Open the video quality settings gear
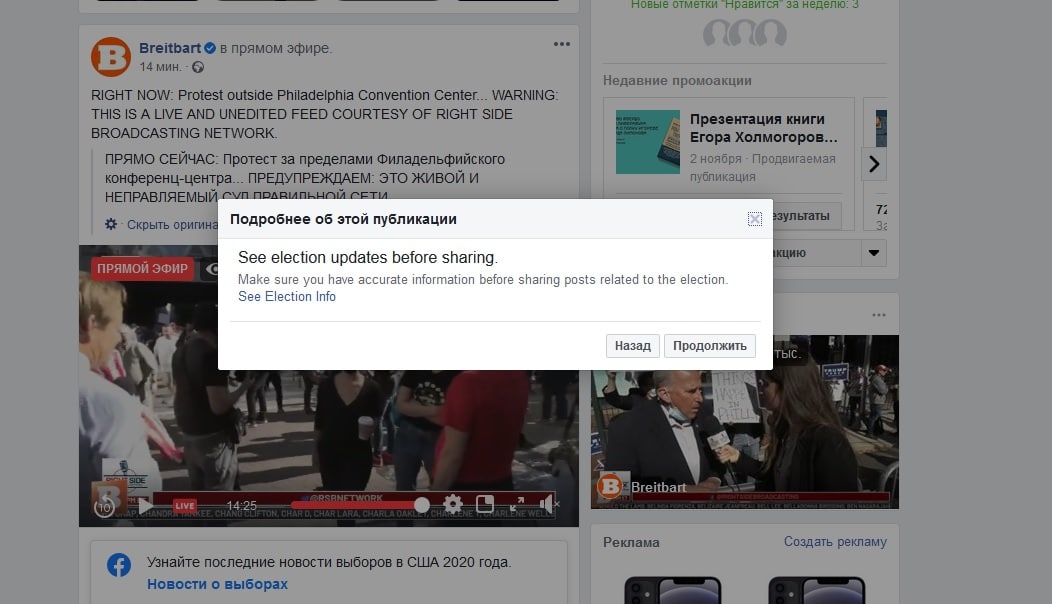The height and width of the screenshot is (604, 1052). point(453,504)
